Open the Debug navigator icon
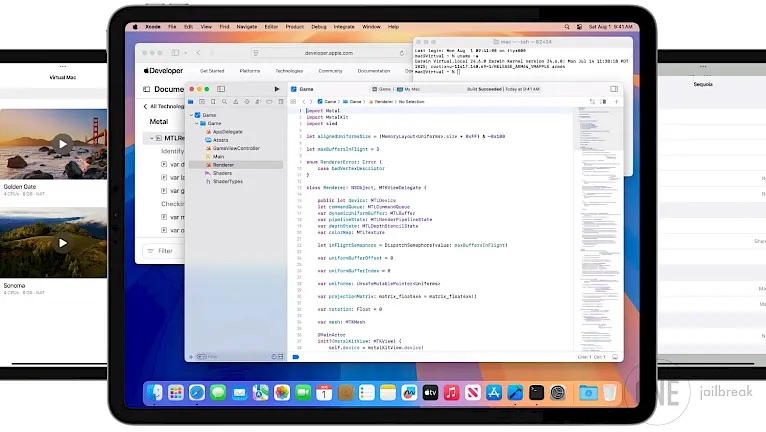Viewport: 766px width, 432px height. point(258,102)
